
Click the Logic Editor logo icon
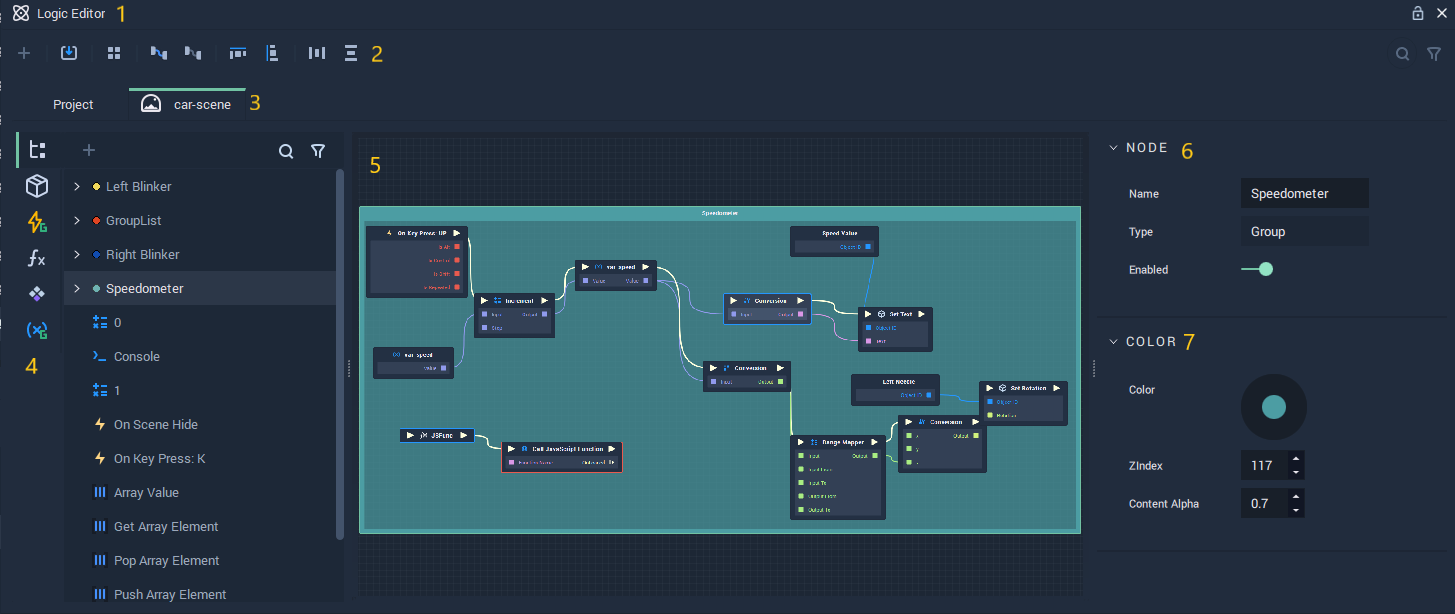[20, 14]
